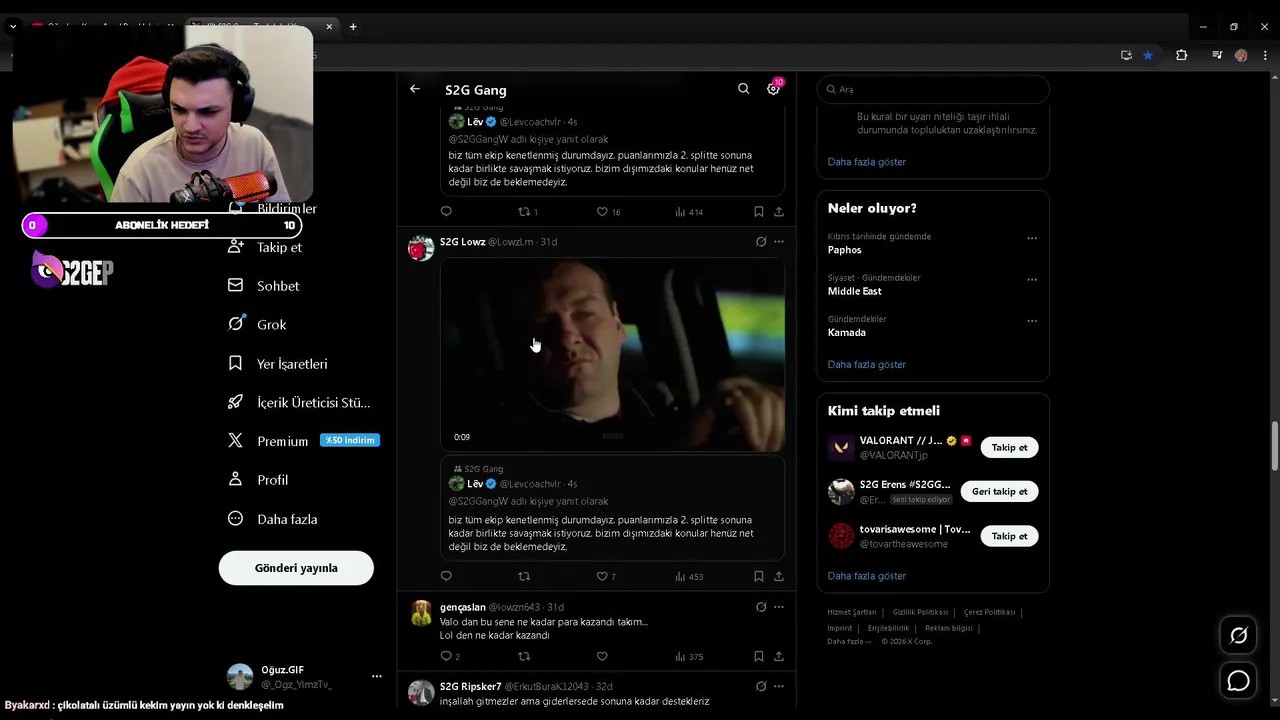Go back with the S2G Gang back arrow
This screenshot has width=1280, height=720.
(415, 89)
